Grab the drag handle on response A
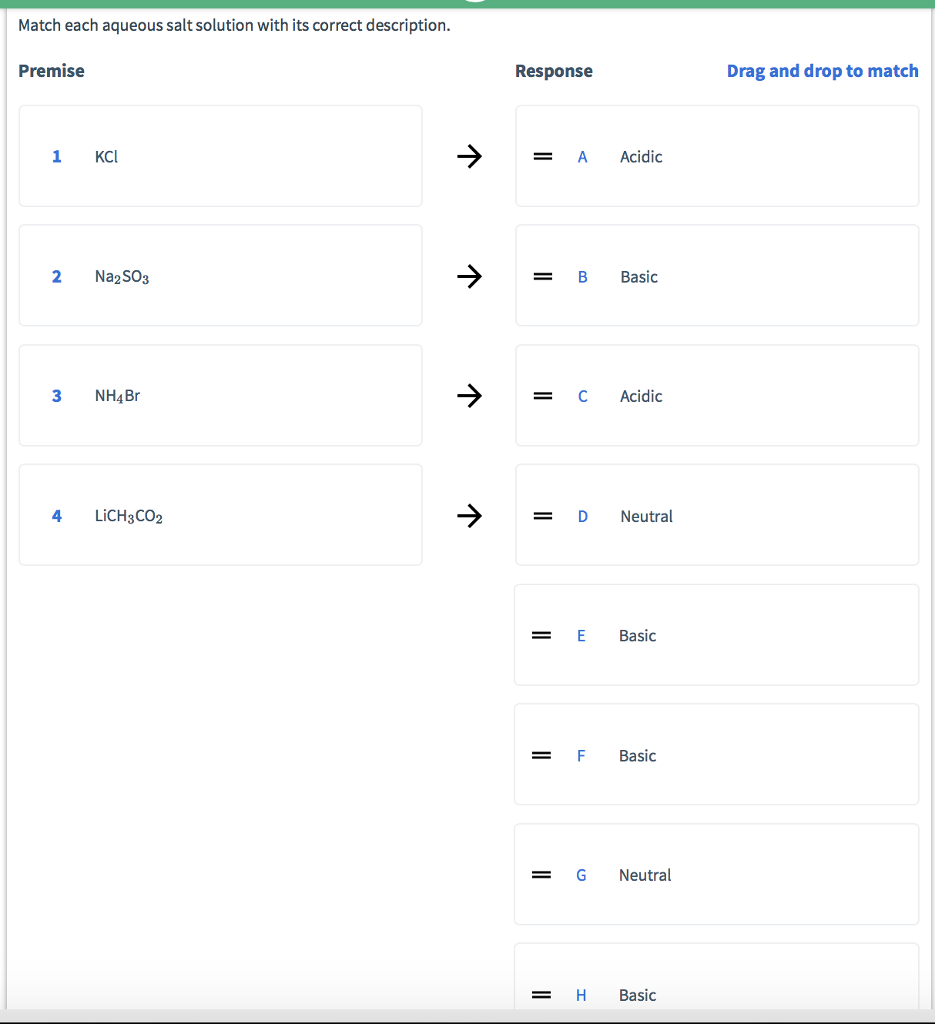The image size is (935, 1024). click(542, 157)
